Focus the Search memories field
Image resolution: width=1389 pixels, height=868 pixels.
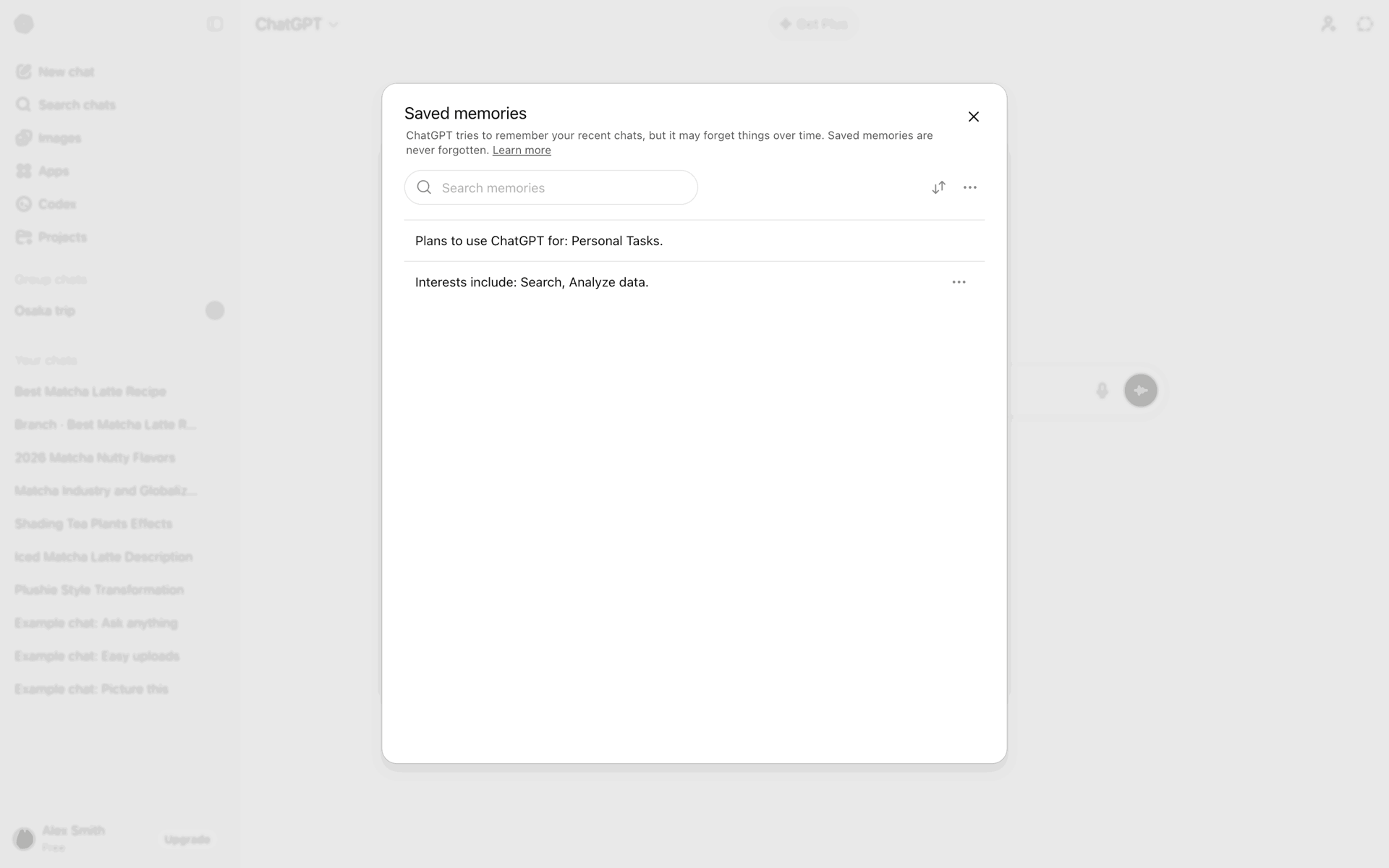[x=551, y=187]
